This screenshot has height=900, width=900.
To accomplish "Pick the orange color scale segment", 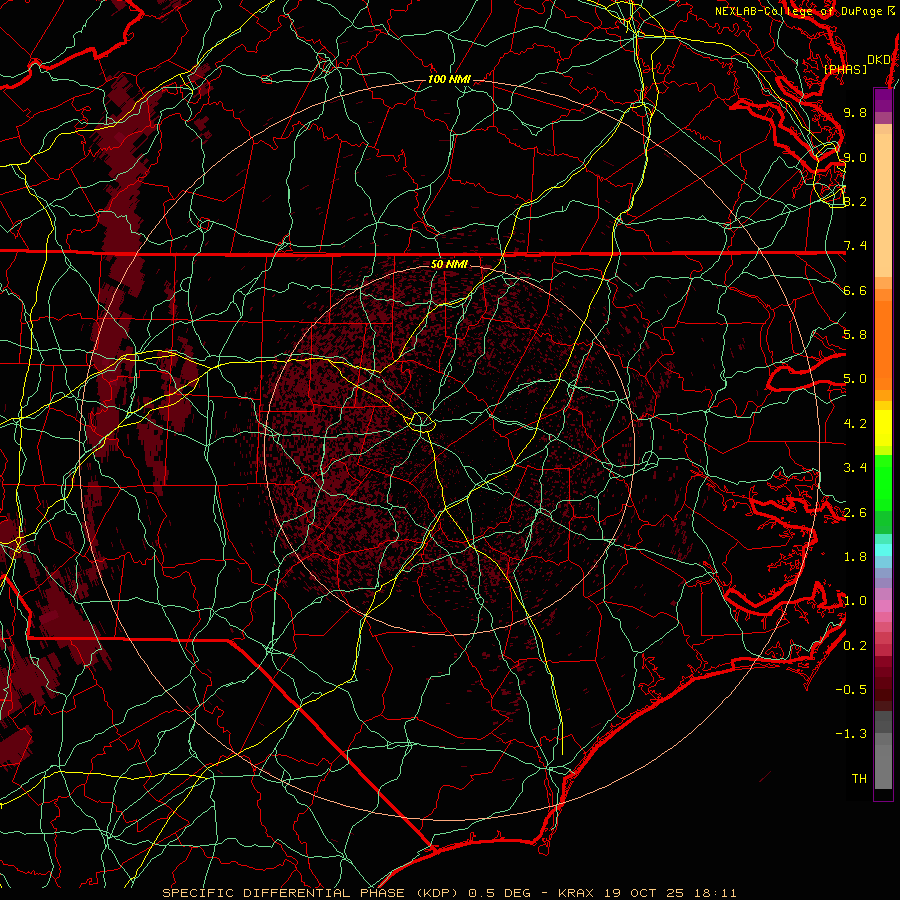I will (x=883, y=346).
